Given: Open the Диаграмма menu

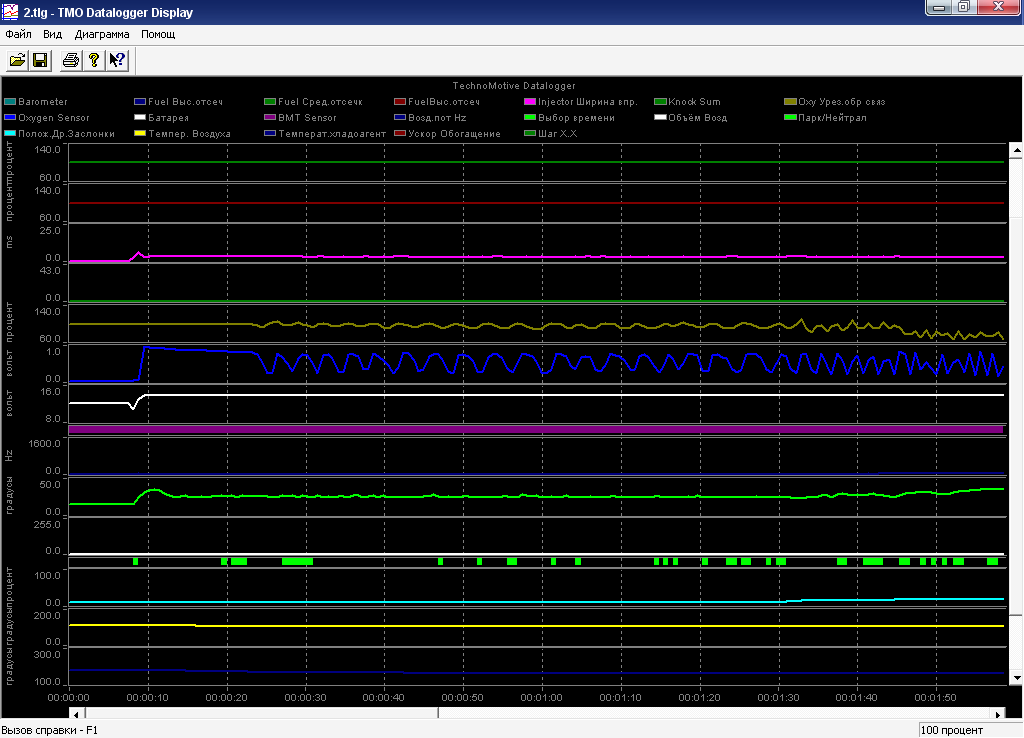Looking at the screenshot, I should point(101,34).
